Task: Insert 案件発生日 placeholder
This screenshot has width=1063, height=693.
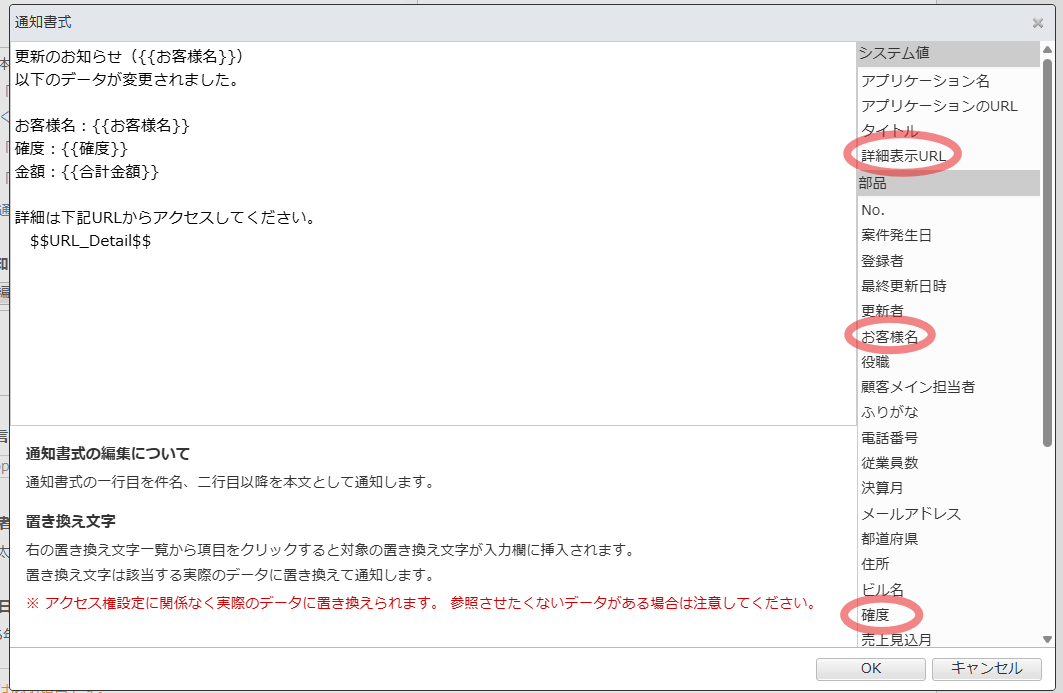Action: tap(896, 235)
